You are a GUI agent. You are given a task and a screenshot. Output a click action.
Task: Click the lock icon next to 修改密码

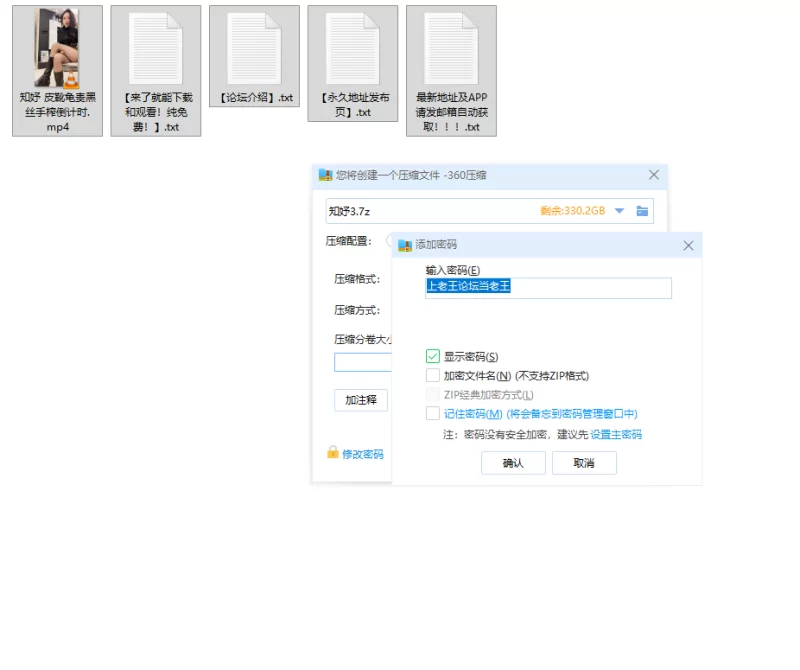333,452
